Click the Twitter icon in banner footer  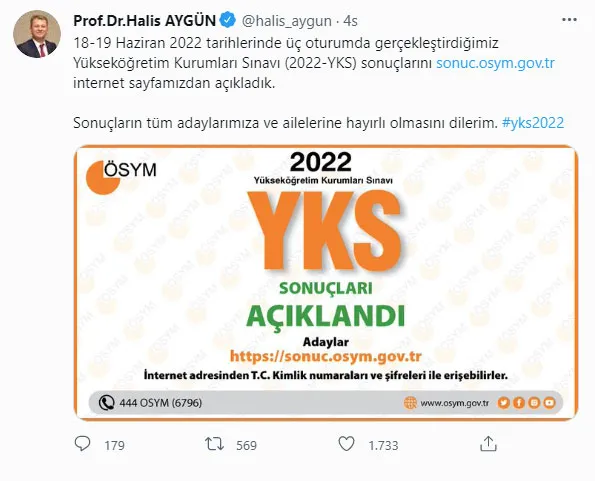tap(504, 402)
